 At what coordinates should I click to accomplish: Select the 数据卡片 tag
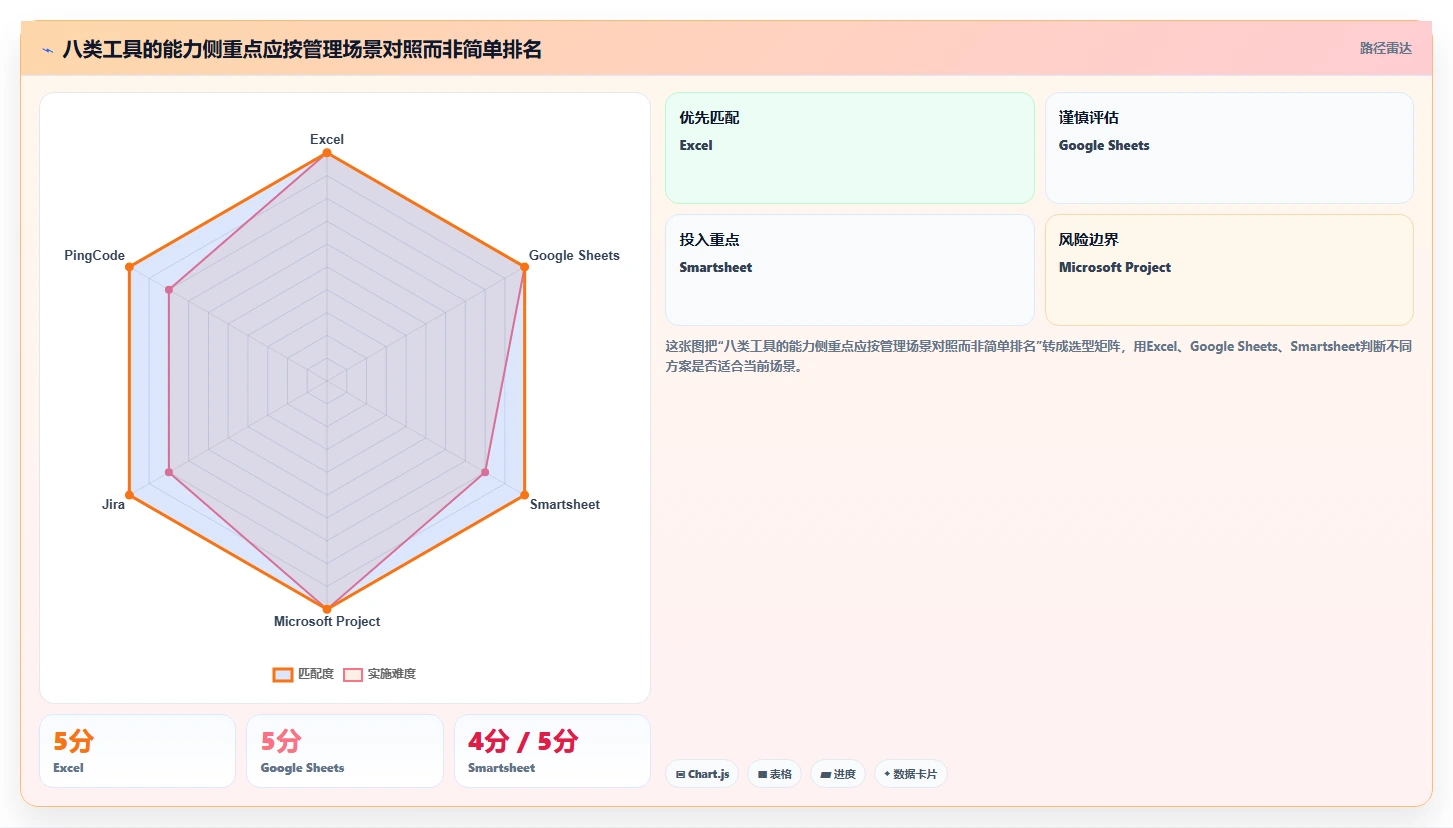click(911, 774)
